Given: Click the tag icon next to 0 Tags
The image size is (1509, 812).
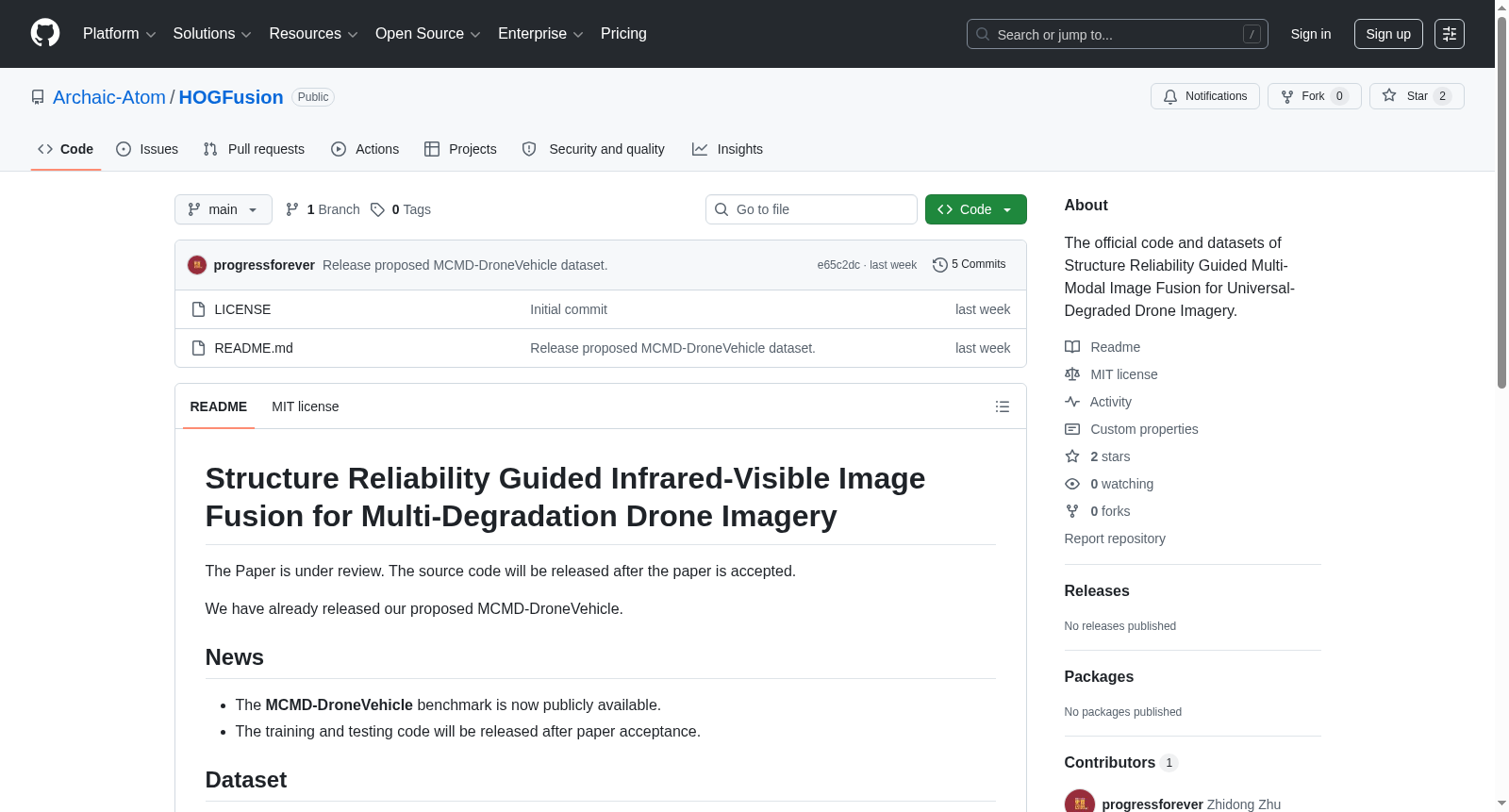Looking at the screenshot, I should [x=377, y=209].
